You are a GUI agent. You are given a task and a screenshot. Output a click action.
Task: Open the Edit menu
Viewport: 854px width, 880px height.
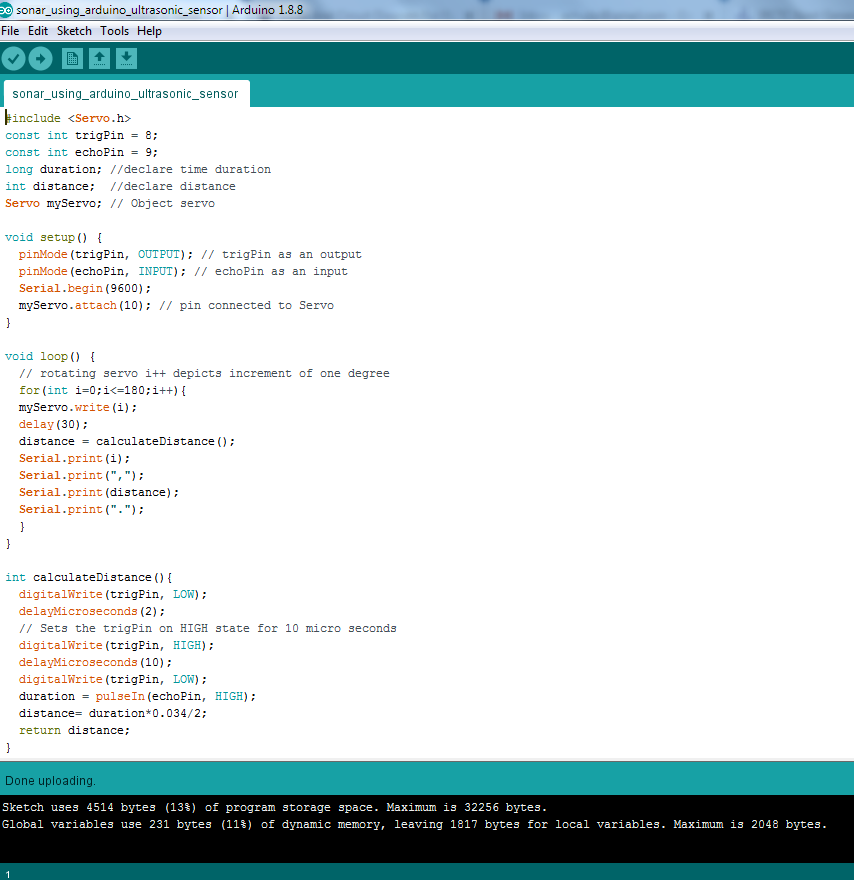click(x=38, y=31)
